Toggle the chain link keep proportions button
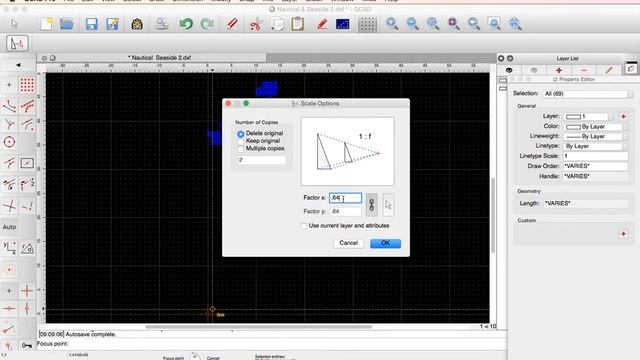The width and height of the screenshot is (640, 360). tap(371, 204)
